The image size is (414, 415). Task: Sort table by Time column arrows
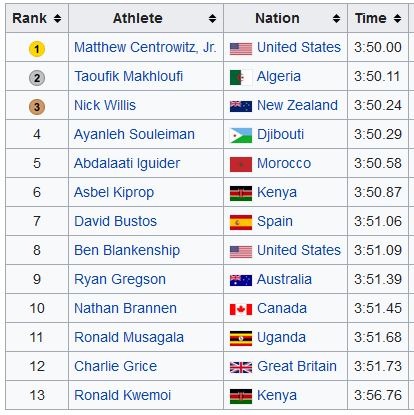[397, 18]
